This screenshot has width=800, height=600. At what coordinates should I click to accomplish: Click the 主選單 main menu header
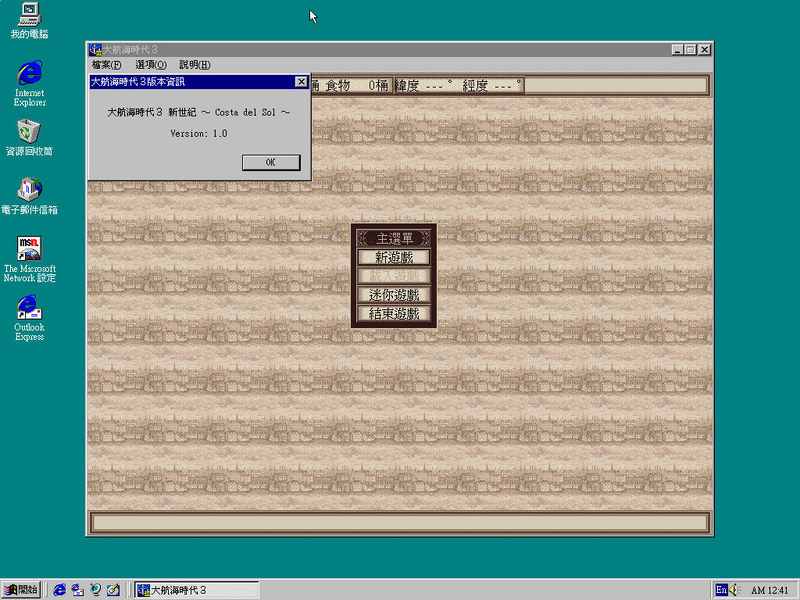(x=393, y=238)
